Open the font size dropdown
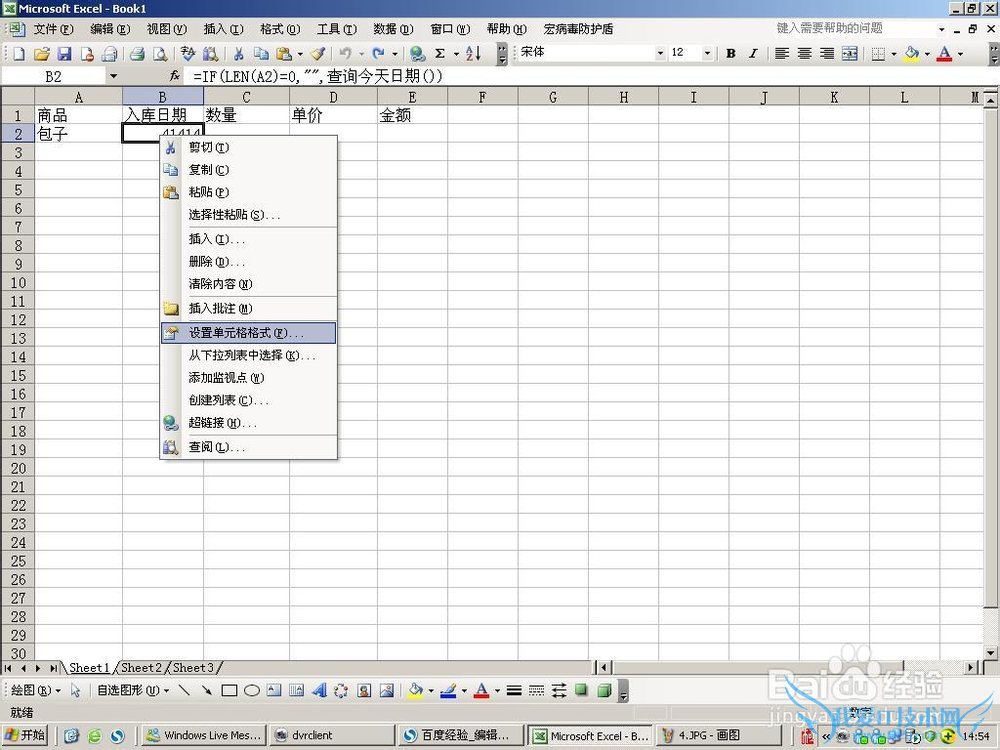 click(x=707, y=54)
